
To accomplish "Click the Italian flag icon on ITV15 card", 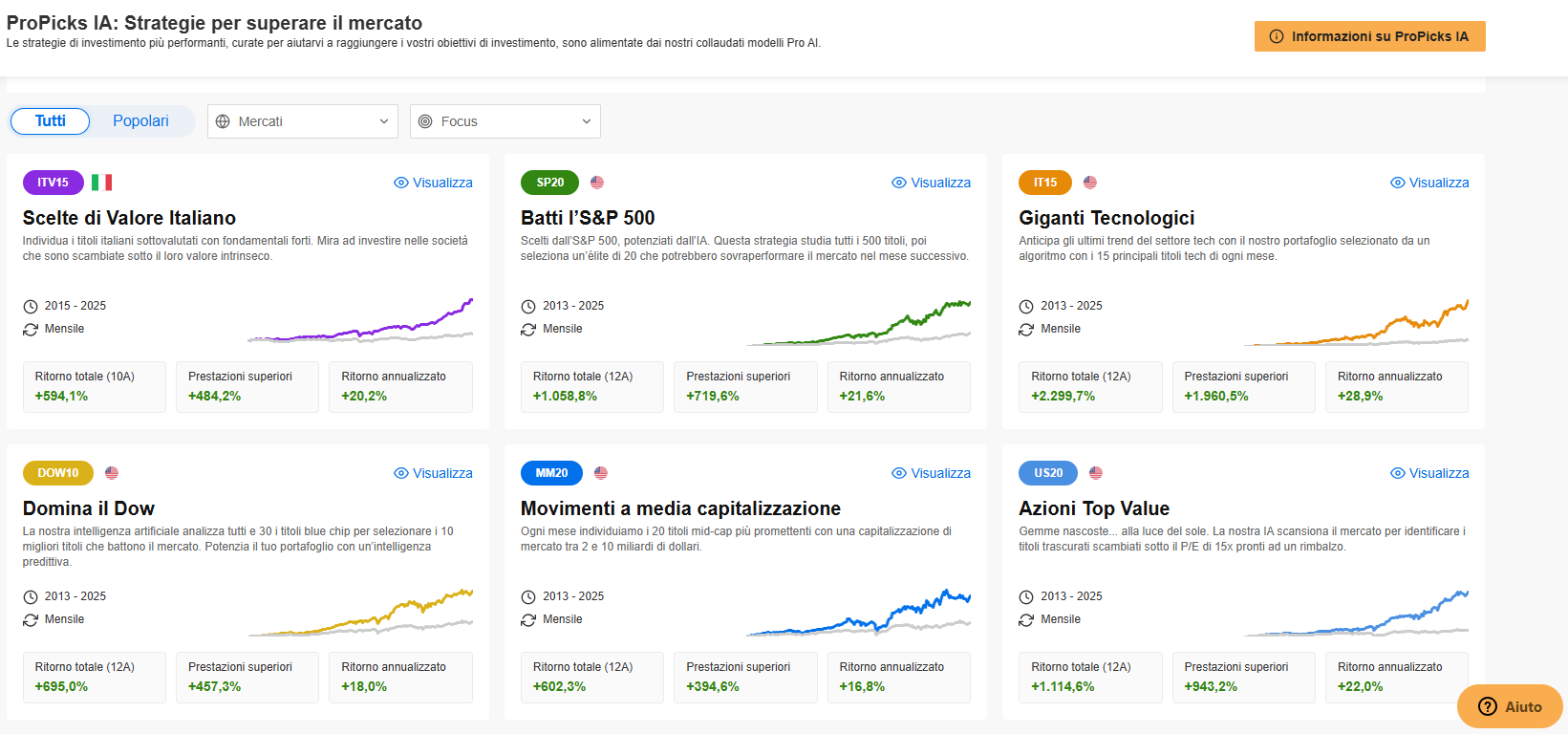I will [101, 183].
